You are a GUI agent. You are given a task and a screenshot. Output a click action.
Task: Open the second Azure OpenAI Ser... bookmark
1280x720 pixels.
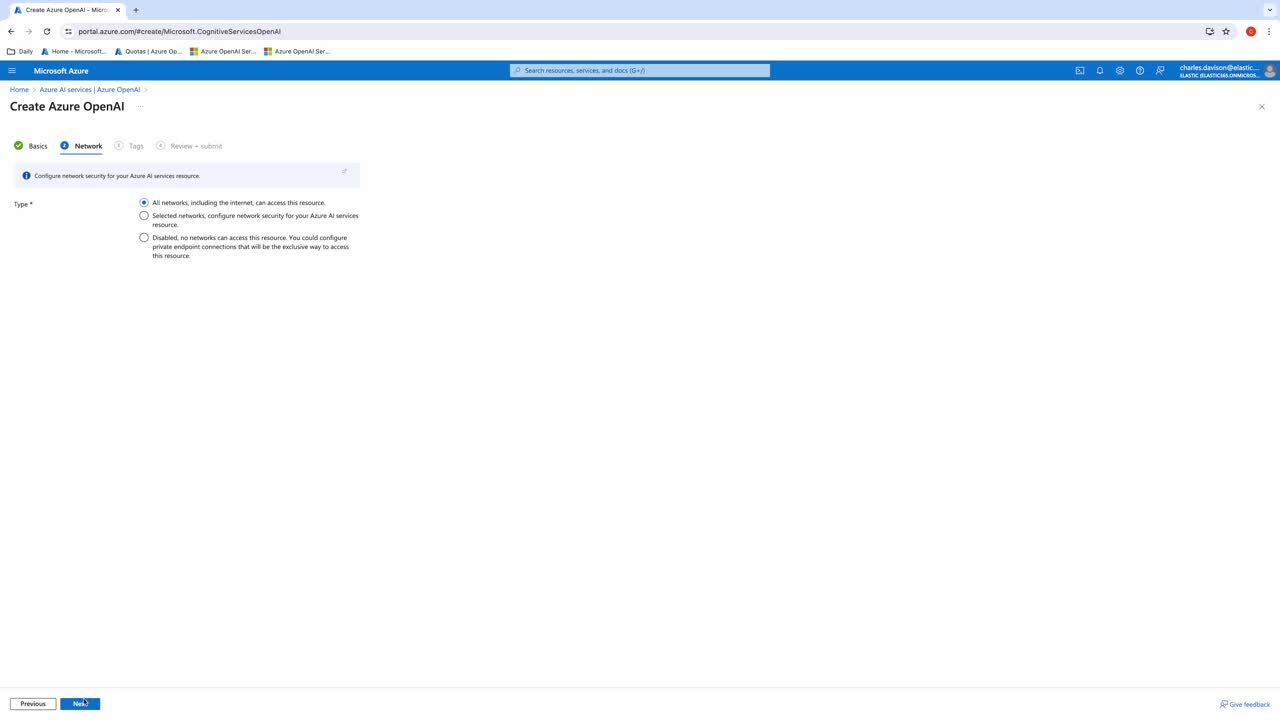pos(297,51)
